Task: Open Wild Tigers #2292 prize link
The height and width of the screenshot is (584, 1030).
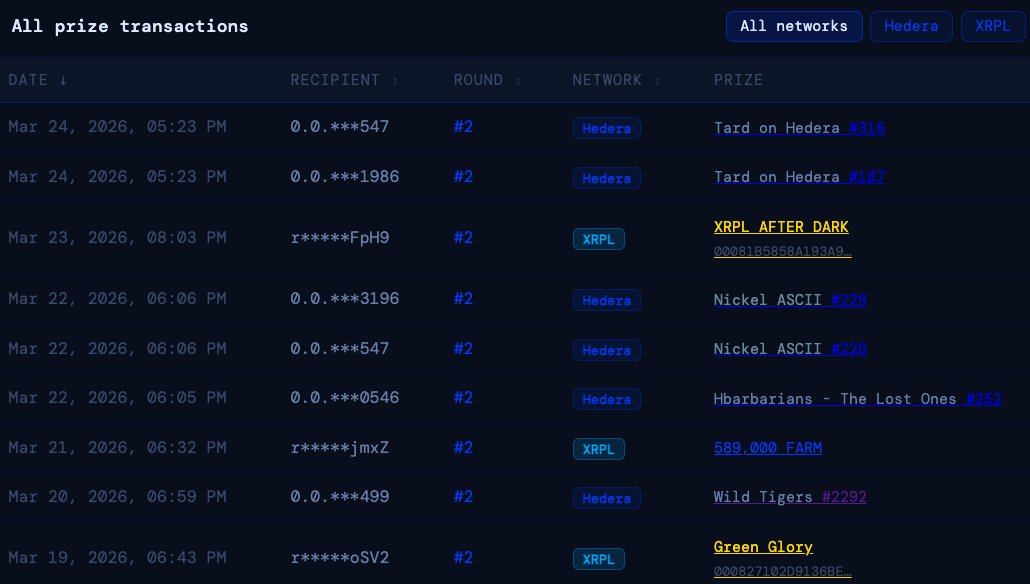Action: [790, 497]
